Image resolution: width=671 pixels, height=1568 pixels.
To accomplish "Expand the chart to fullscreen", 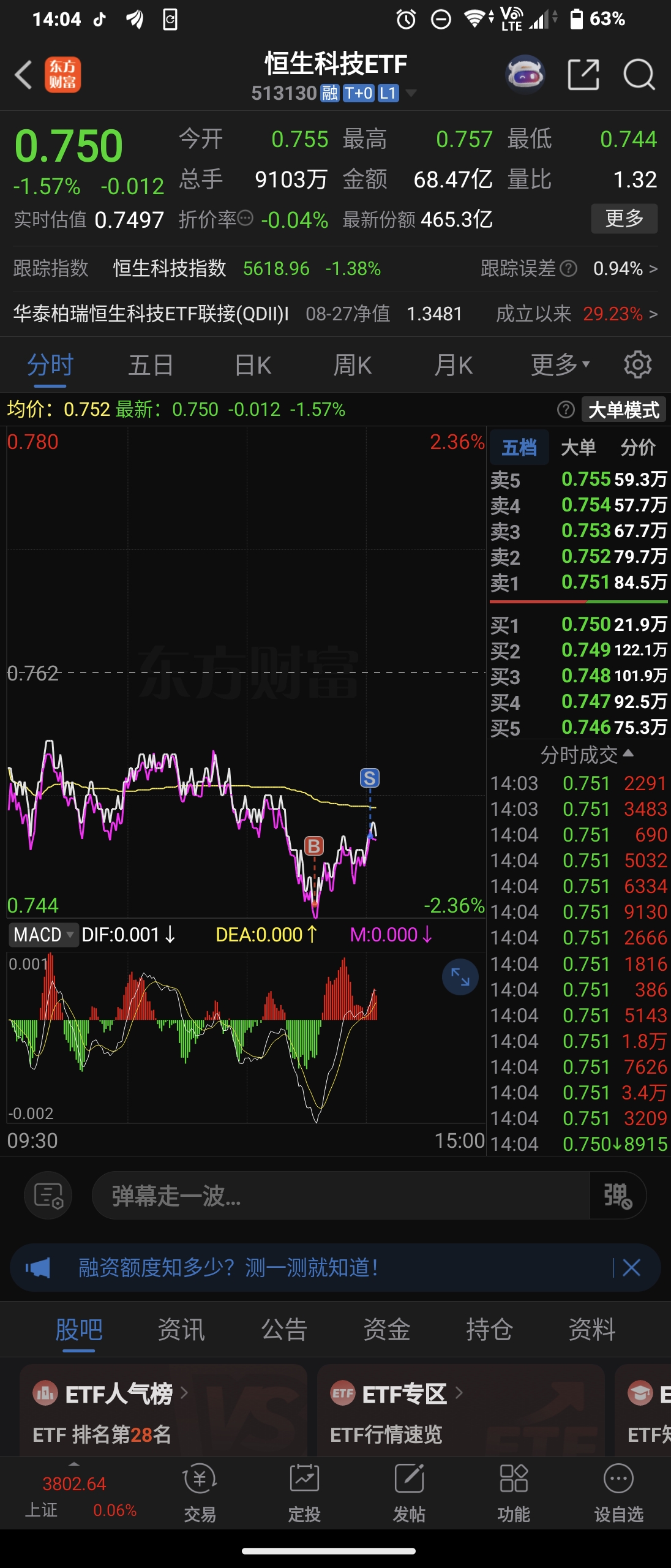I will click(x=460, y=976).
